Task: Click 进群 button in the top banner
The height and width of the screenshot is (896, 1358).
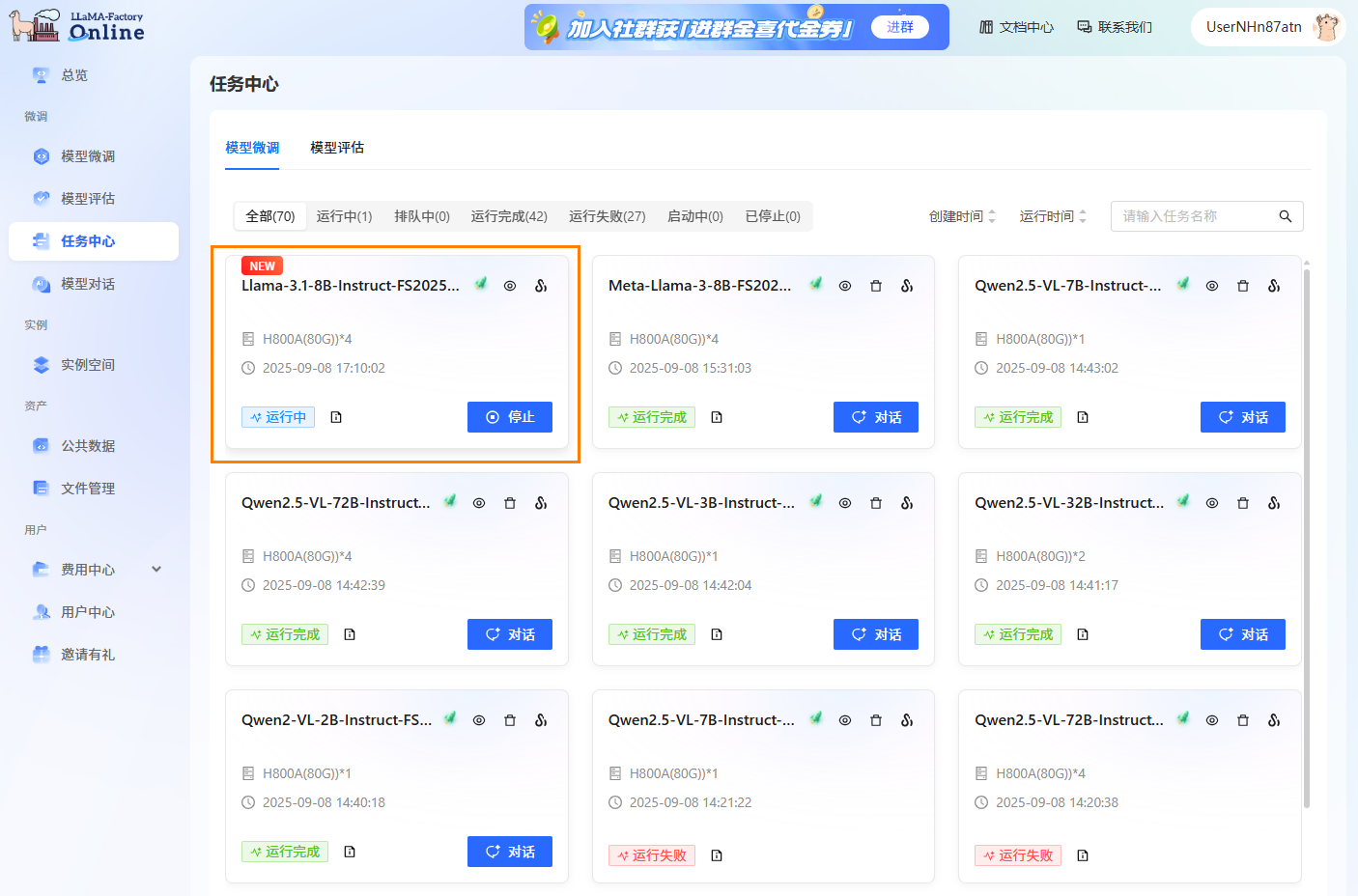Action: tap(899, 27)
